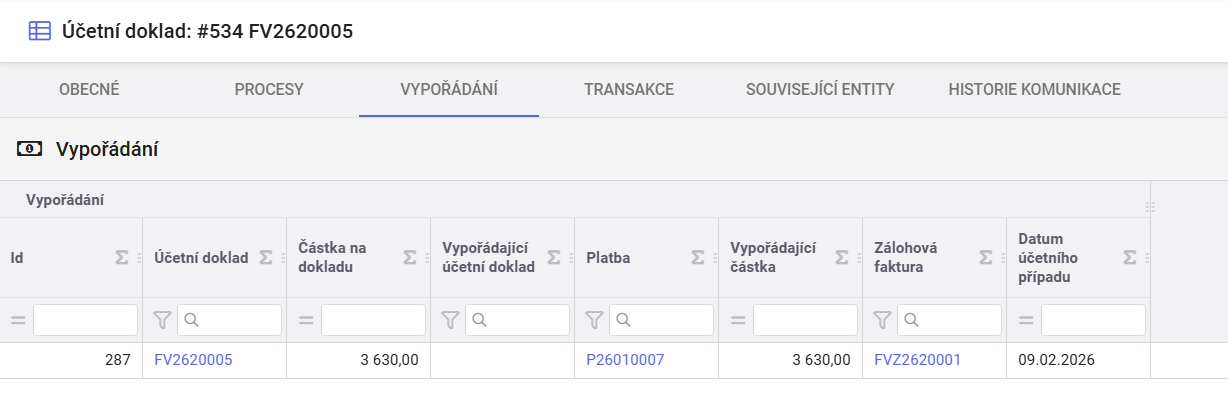Open the payment link P26010007

[625, 360]
